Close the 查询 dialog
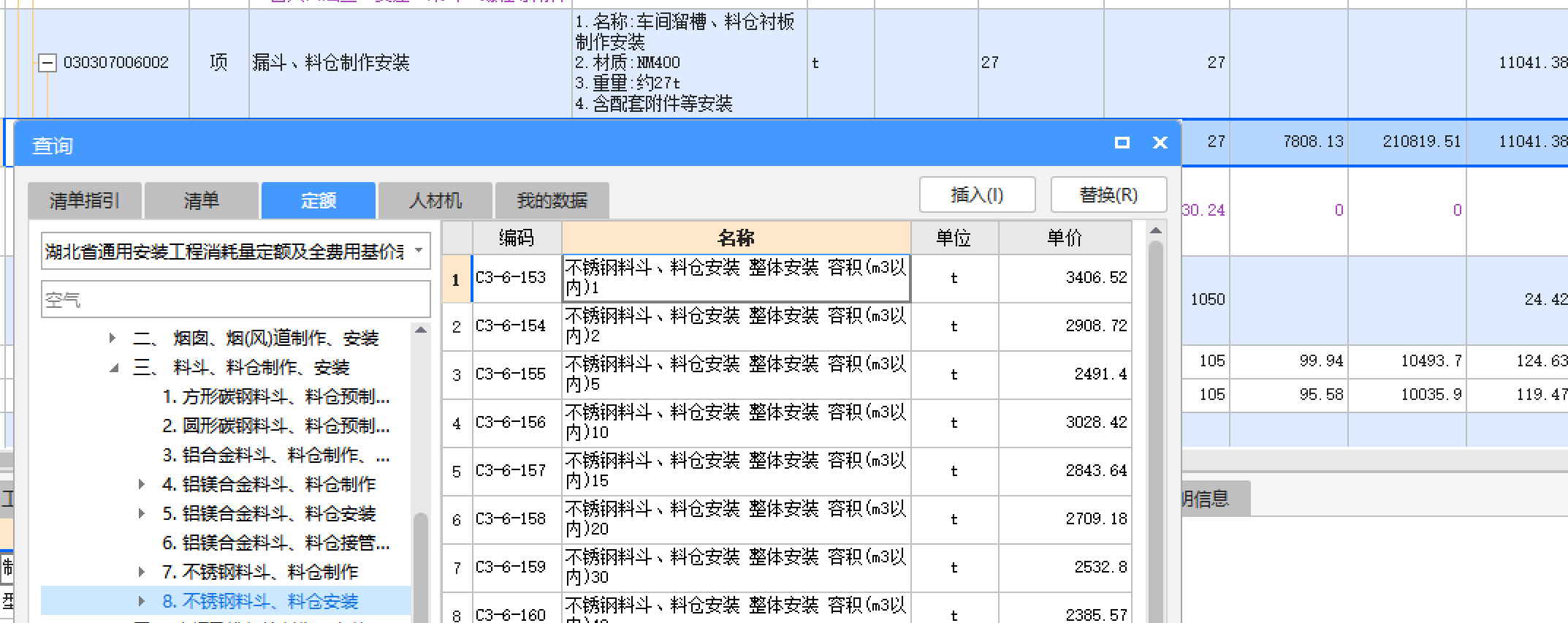Image resolution: width=1568 pixels, height=623 pixels. click(1160, 143)
